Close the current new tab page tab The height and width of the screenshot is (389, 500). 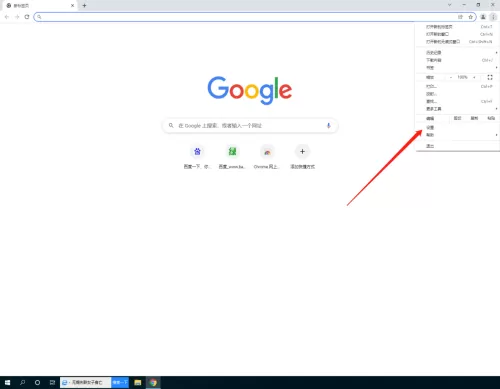72,5
